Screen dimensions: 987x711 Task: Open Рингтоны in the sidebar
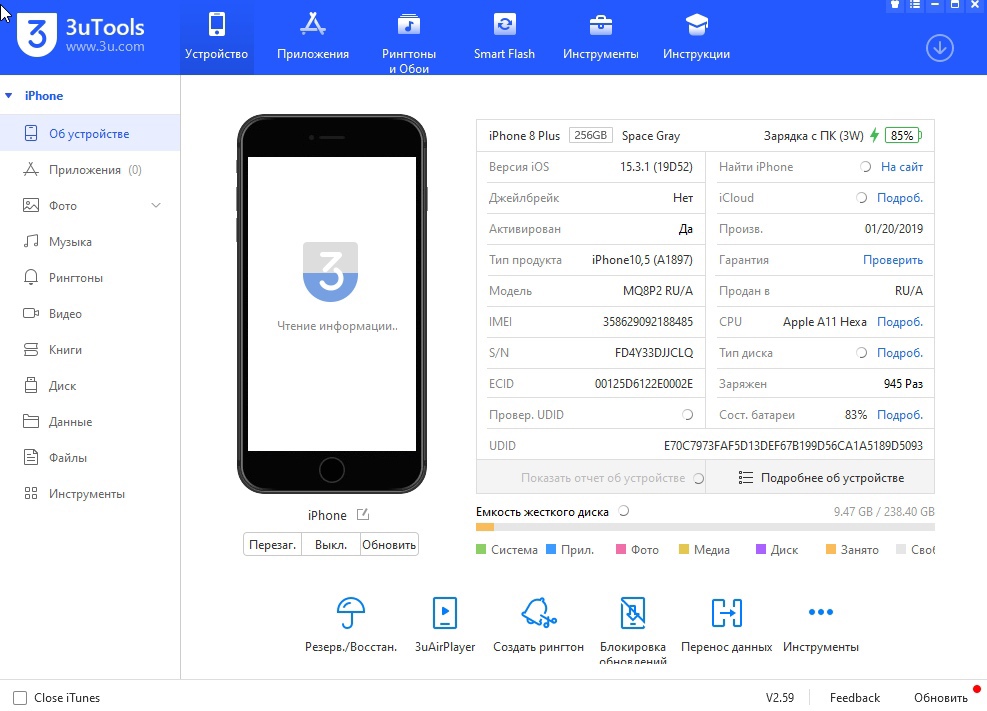(x=90, y=277)
